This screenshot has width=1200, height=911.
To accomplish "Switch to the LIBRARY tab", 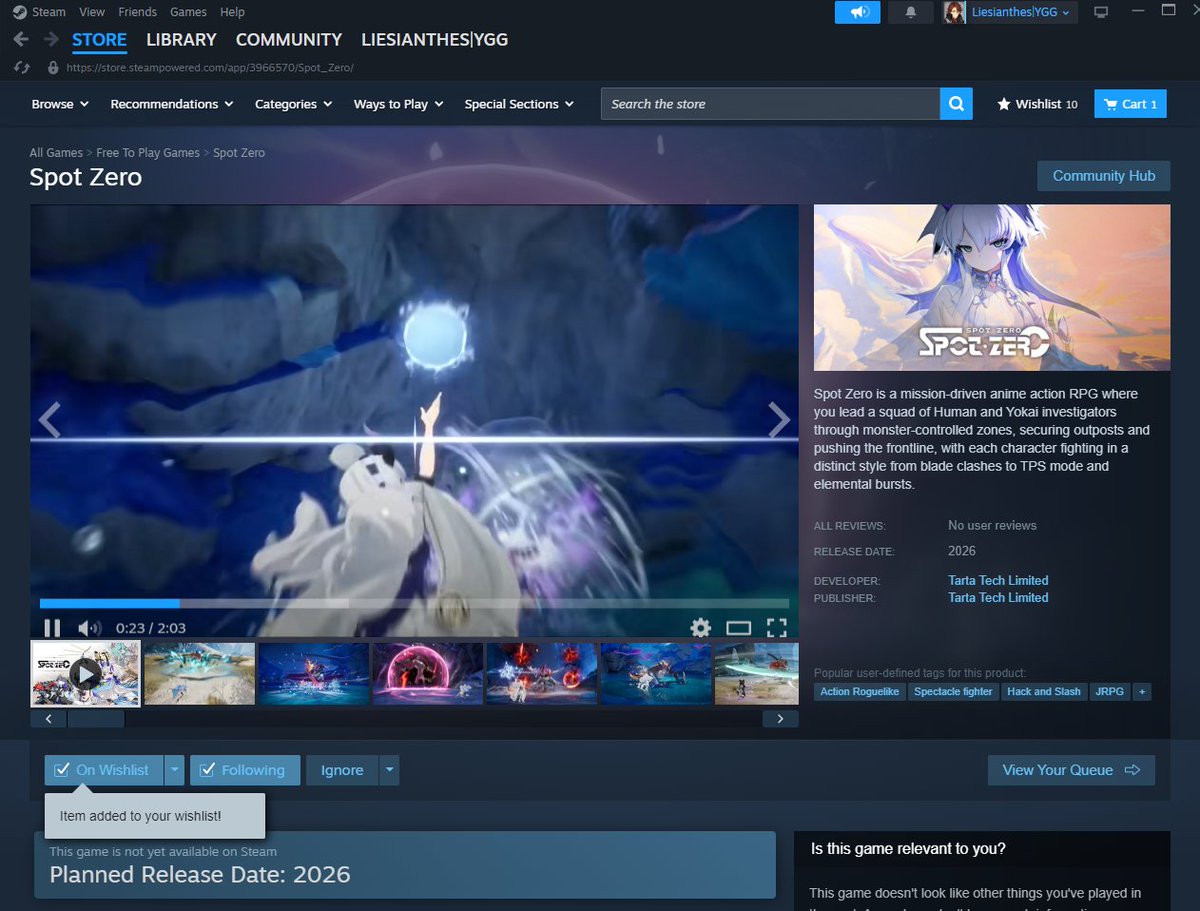I will point(181,40).
